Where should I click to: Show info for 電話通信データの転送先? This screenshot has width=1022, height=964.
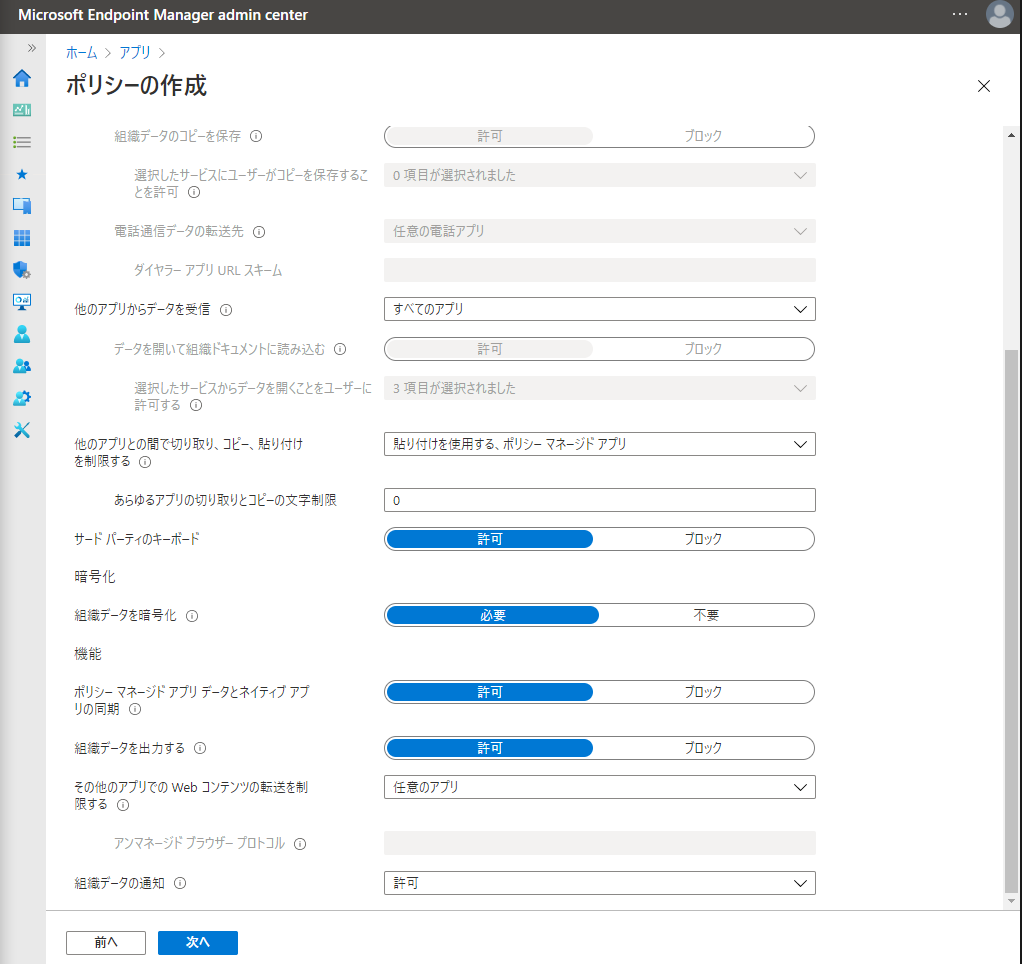[259, 232]
